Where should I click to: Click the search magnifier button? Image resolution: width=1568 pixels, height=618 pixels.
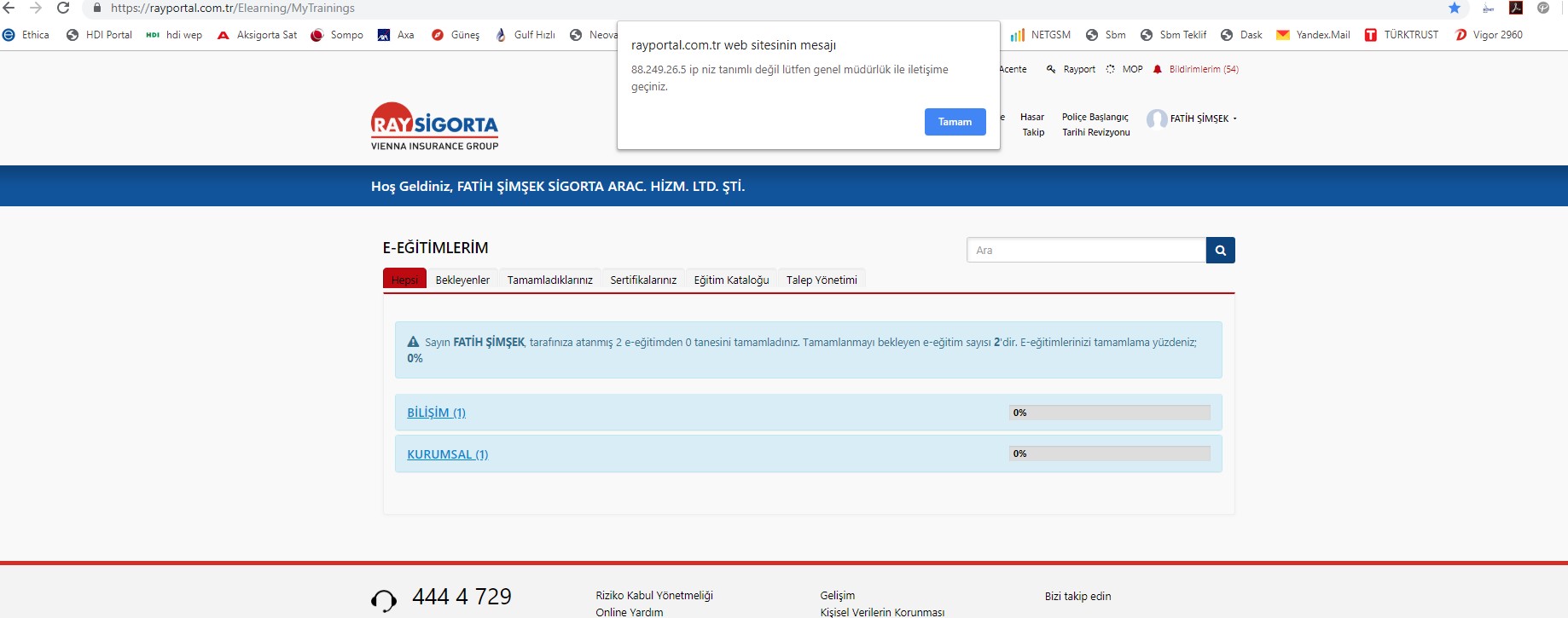(1220, 251)
